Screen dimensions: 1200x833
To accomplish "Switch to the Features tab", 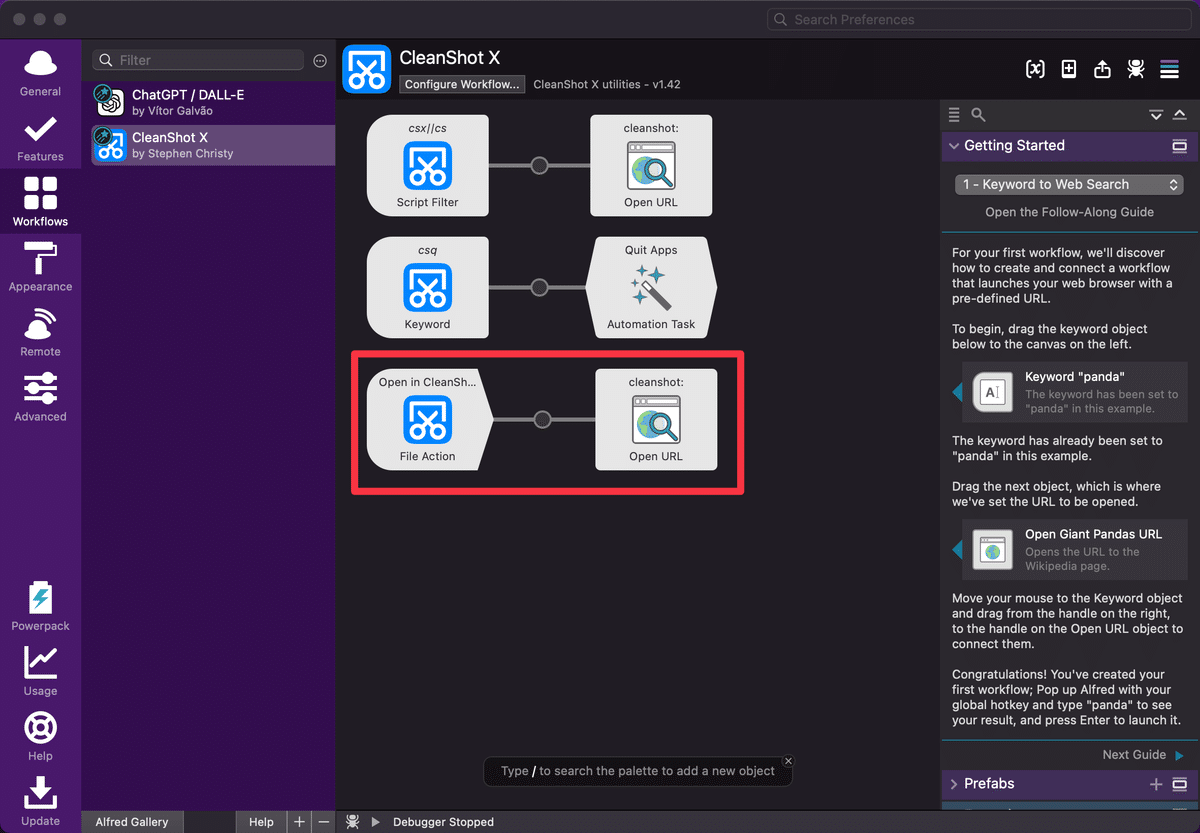I will click(40, 138).
